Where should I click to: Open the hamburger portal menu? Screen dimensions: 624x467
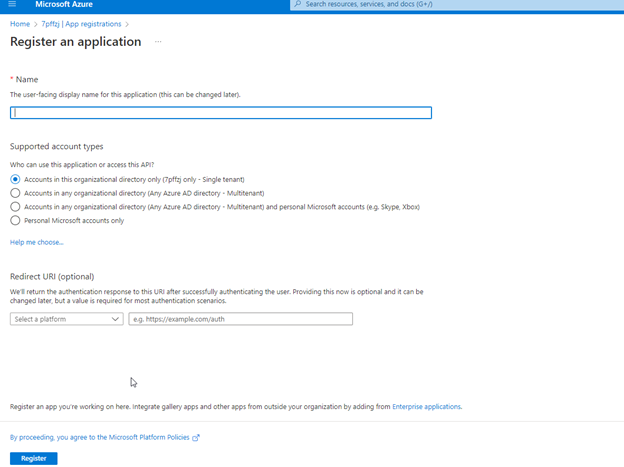tap(12, 4)
